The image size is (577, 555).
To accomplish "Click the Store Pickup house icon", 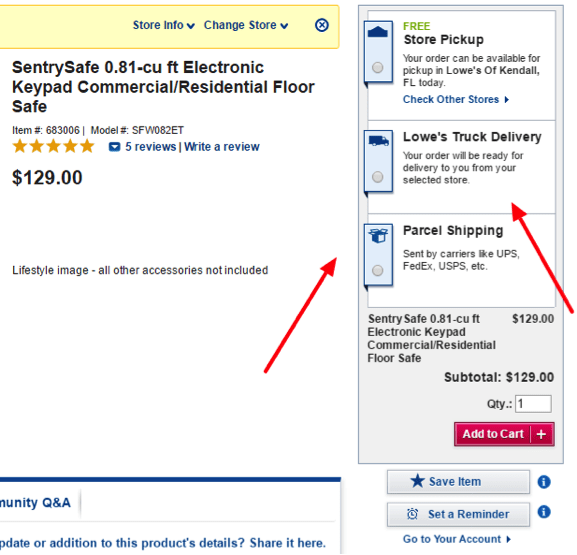I will 378,32.
